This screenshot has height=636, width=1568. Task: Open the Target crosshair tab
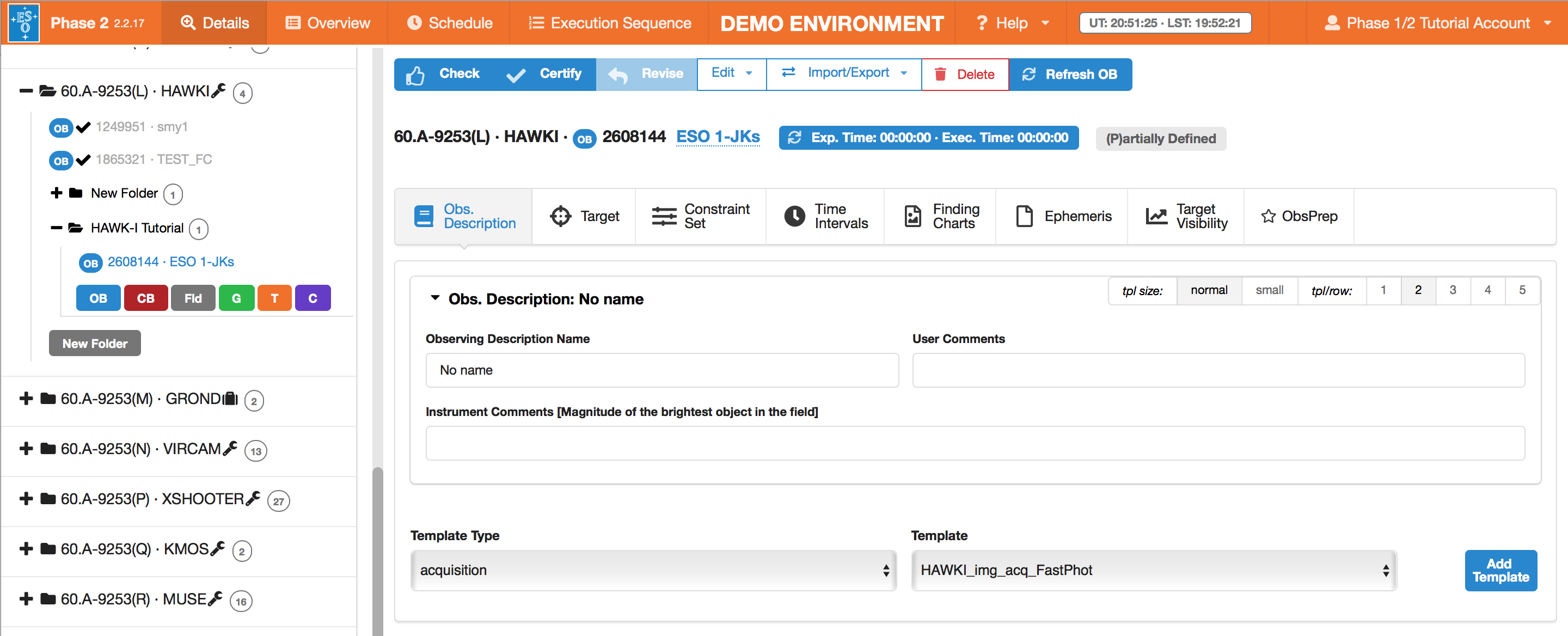click(x=584, y=216)
